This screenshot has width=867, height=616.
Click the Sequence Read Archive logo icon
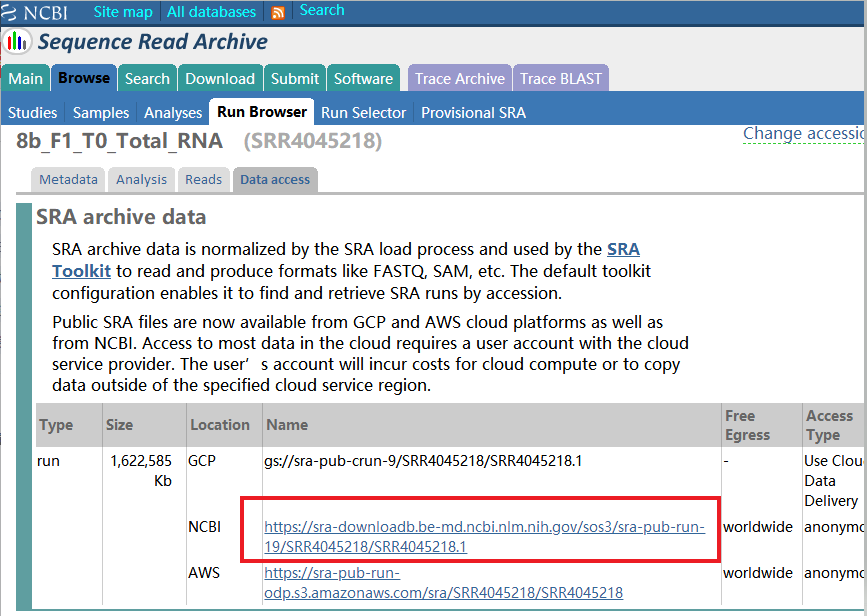click(x=17, y=42)
